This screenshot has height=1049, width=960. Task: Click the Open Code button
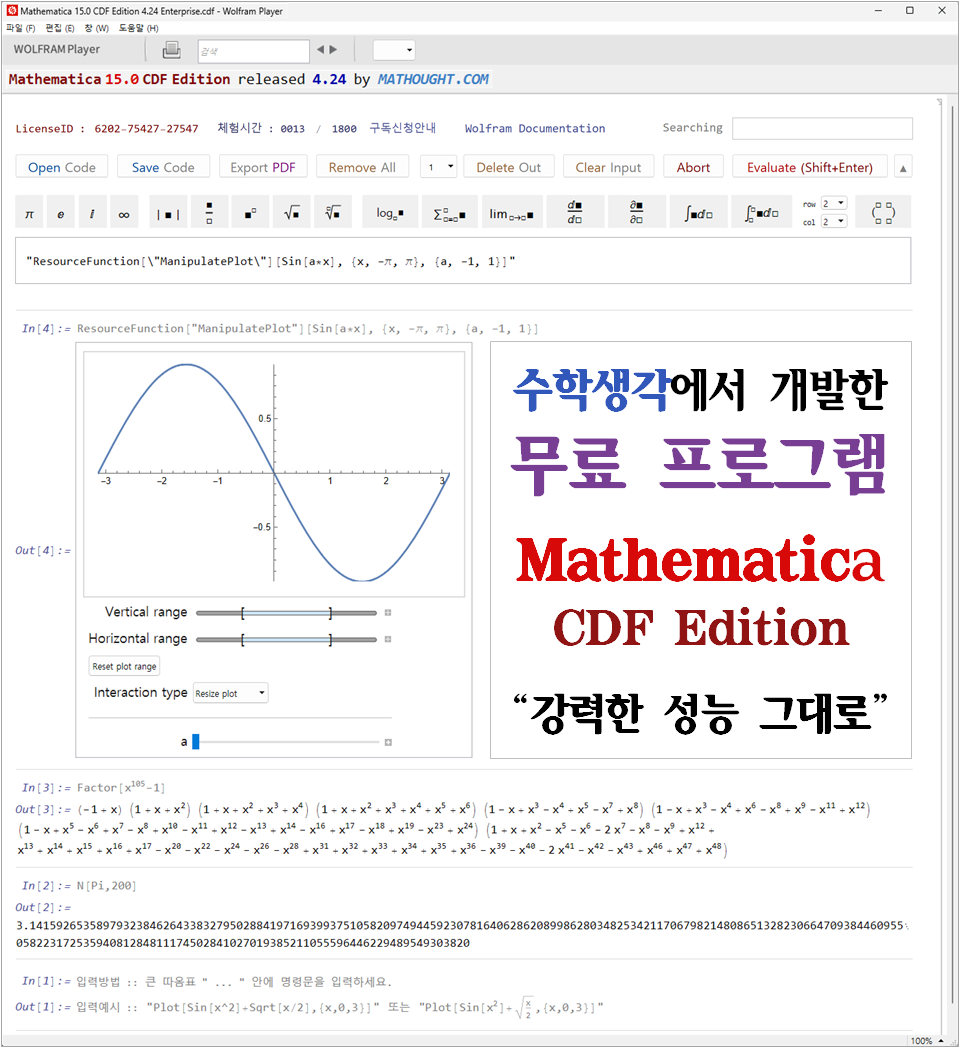pos(62,167)
